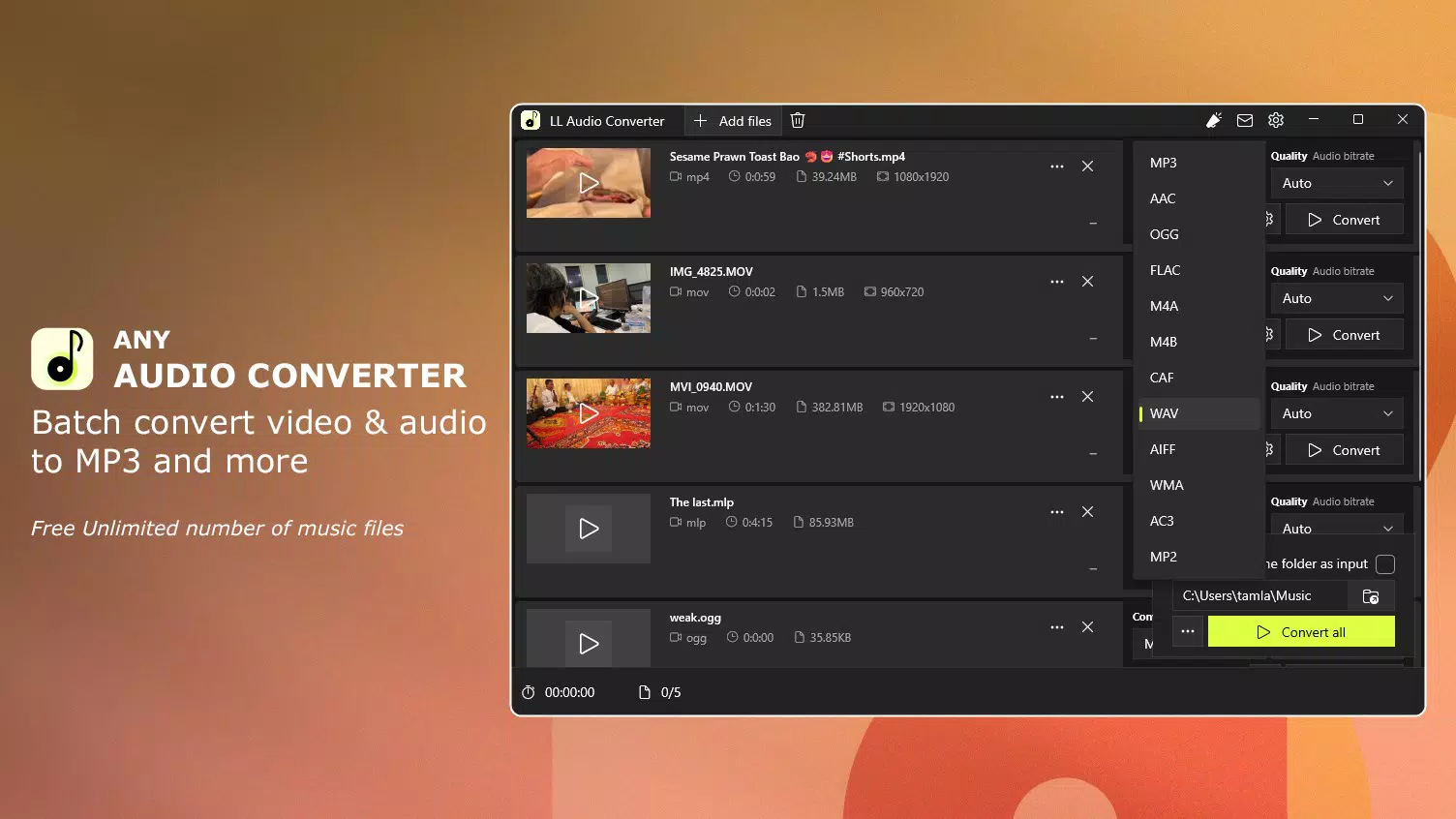The image size is (1456, 819).
Task: Open more options for IMG_4825.MOV
Action: [x=1057, y=282]
